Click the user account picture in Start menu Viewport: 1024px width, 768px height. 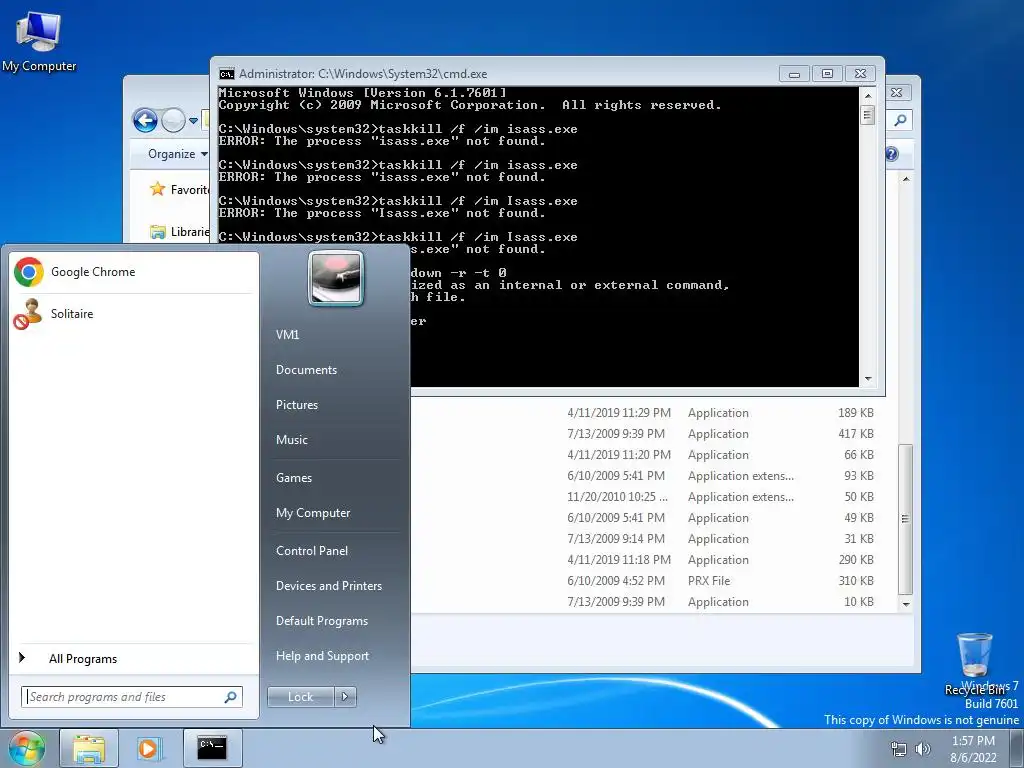tap(336, 278)
